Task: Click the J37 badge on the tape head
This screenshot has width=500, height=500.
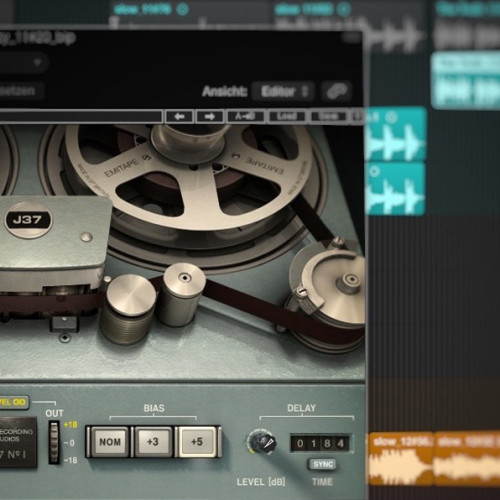Action: 28,220
